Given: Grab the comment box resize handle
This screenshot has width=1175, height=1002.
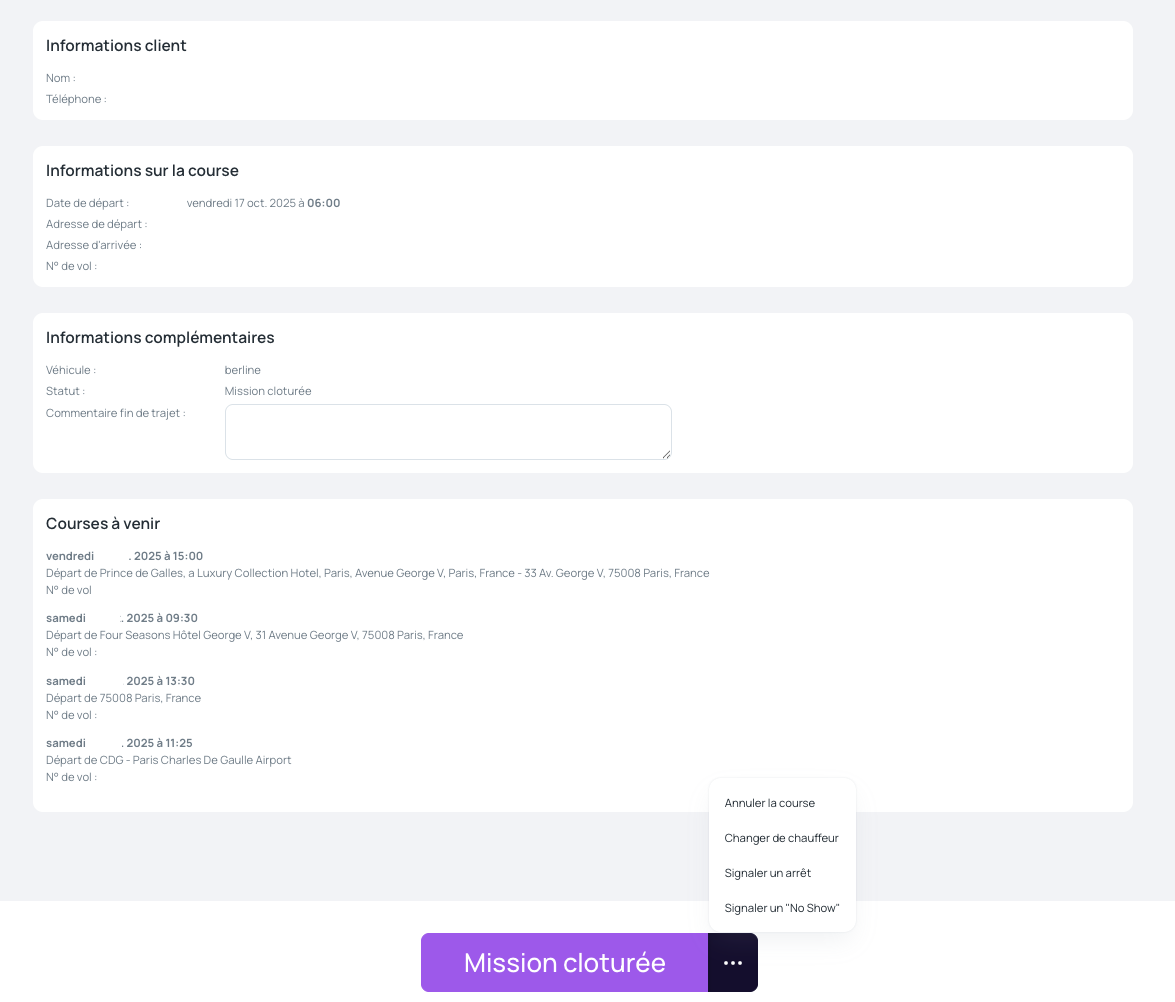Looking at the screenshot, I should point(666,454).
